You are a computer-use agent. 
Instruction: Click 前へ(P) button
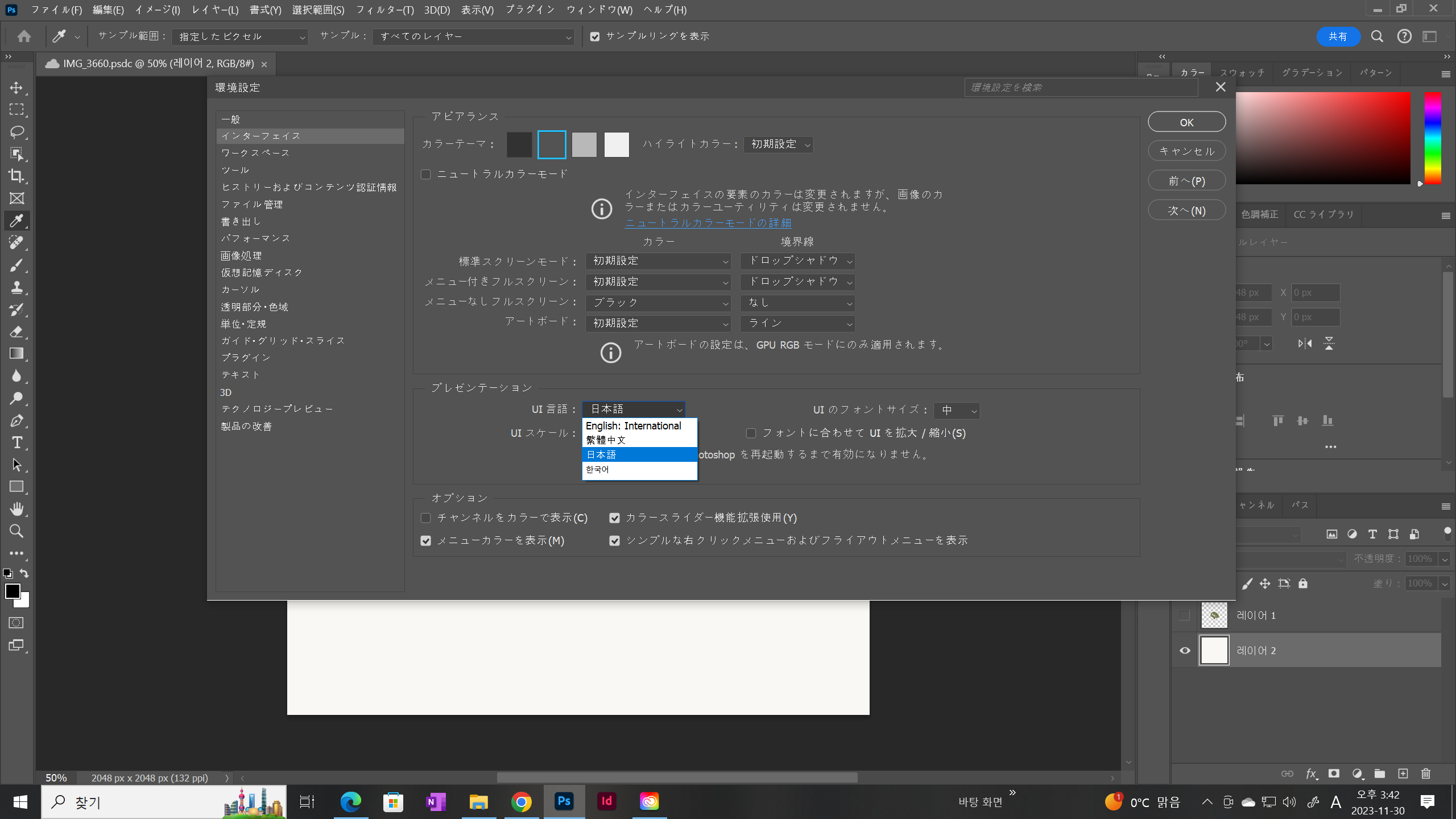click(1186, 181)
